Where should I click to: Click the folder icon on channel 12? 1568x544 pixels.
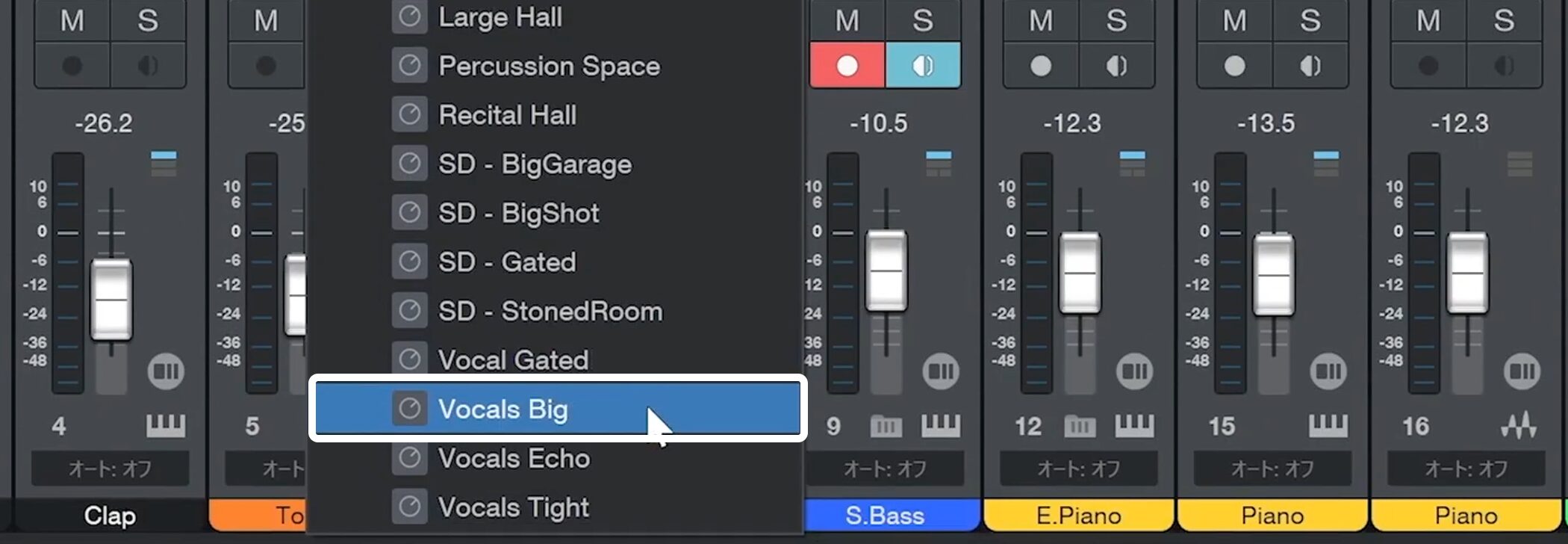[1080, 427]
